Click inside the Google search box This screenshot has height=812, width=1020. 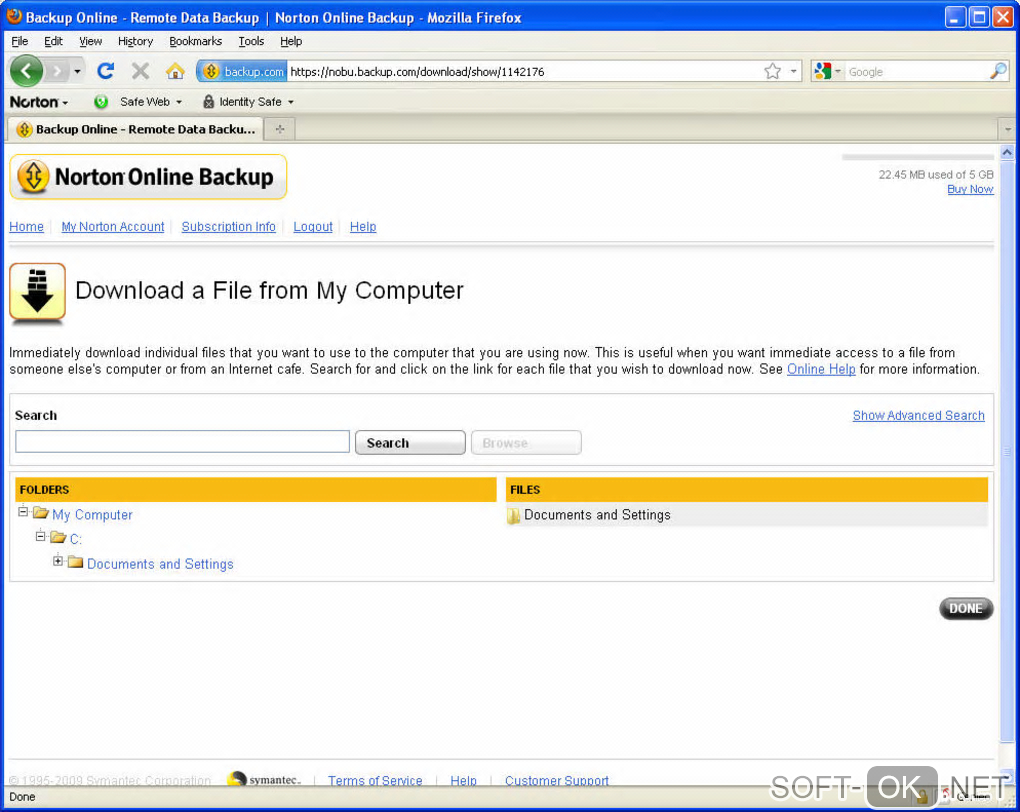coord(916,72)
